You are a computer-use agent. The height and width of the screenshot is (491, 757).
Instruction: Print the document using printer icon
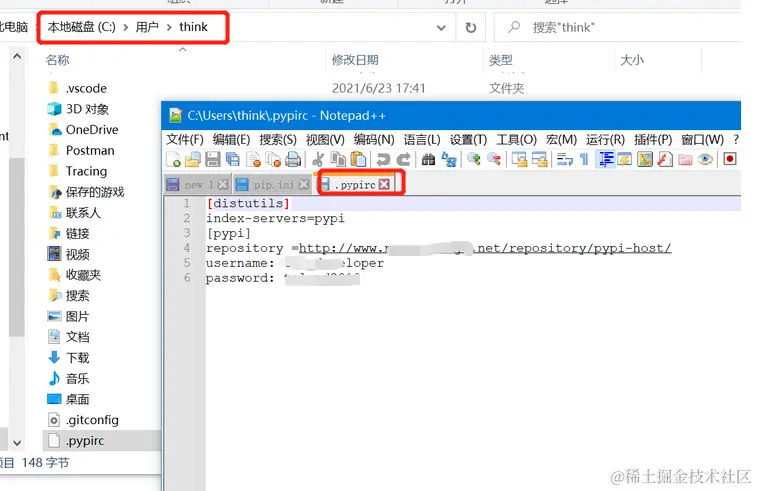click(x=293, y=159)
